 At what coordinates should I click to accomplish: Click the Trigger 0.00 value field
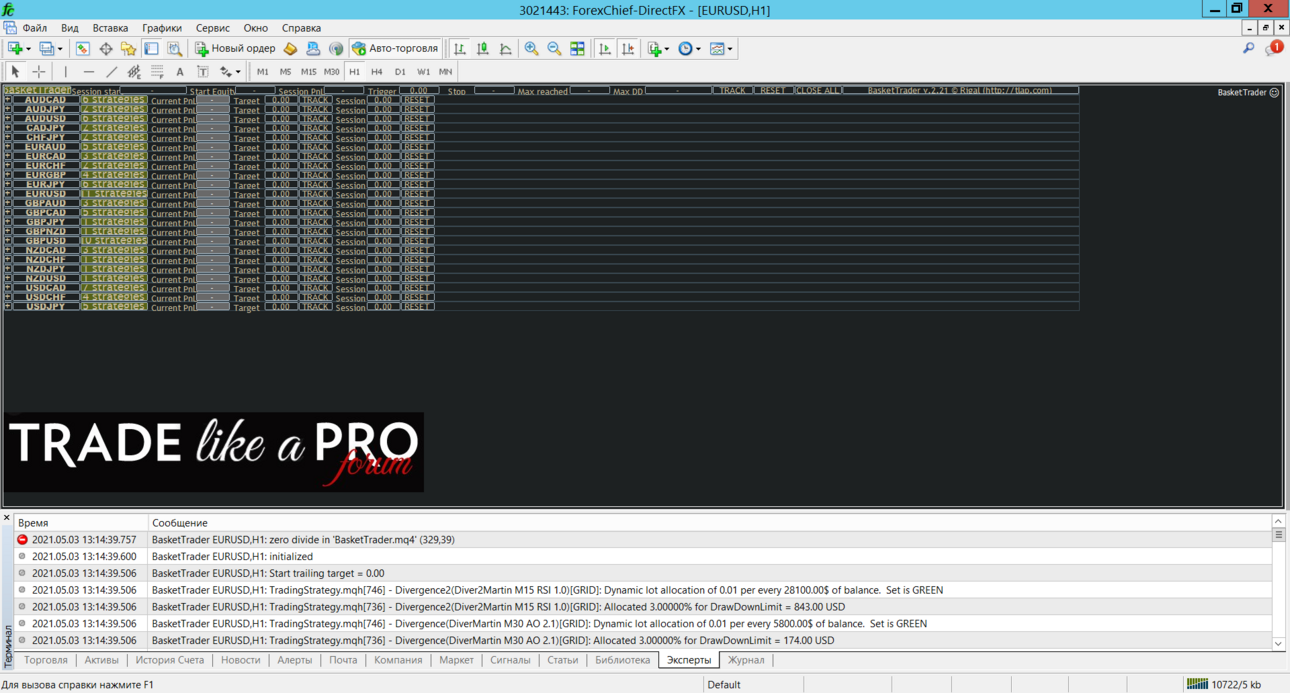[418, 90]
